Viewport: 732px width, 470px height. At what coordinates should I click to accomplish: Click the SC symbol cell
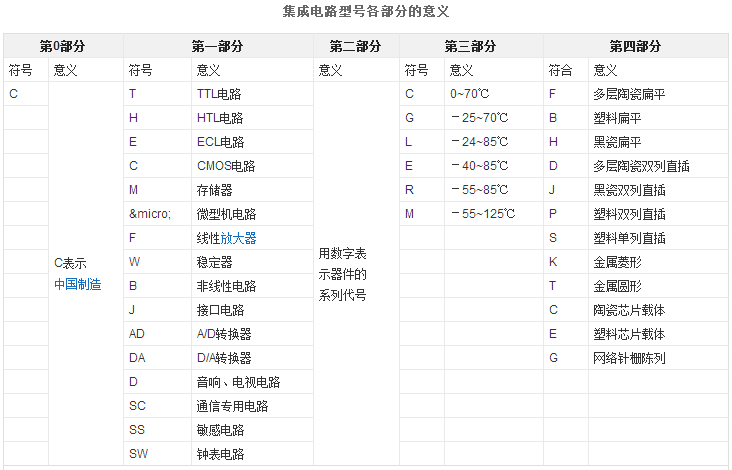[x=157, y=406]
